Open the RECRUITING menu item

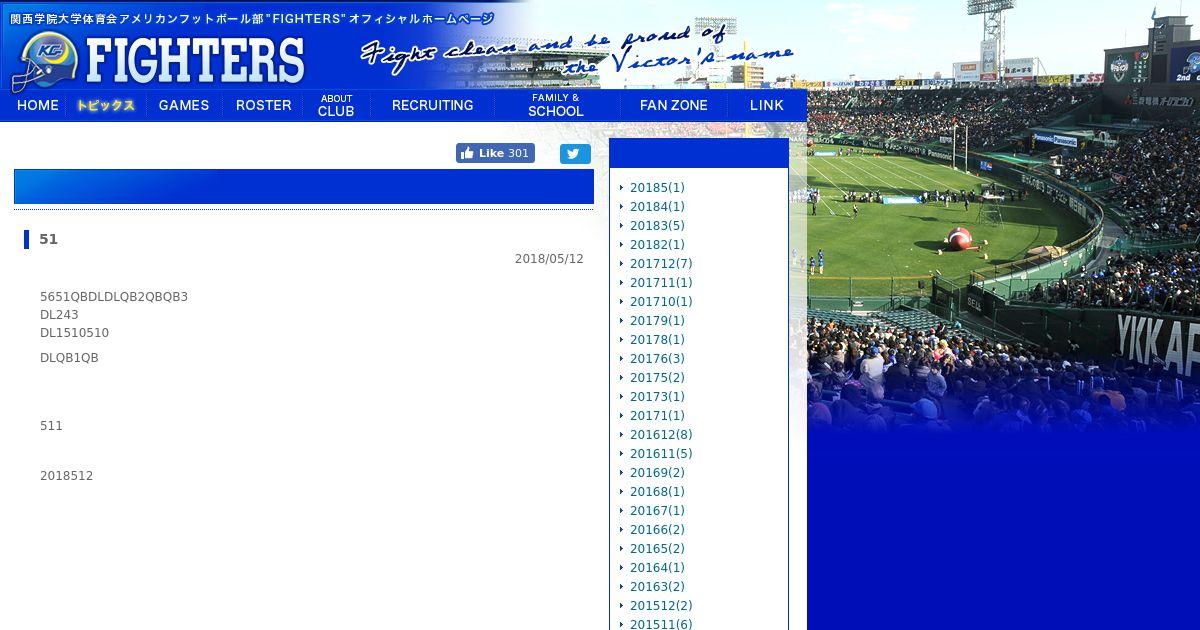coord(433,105)
